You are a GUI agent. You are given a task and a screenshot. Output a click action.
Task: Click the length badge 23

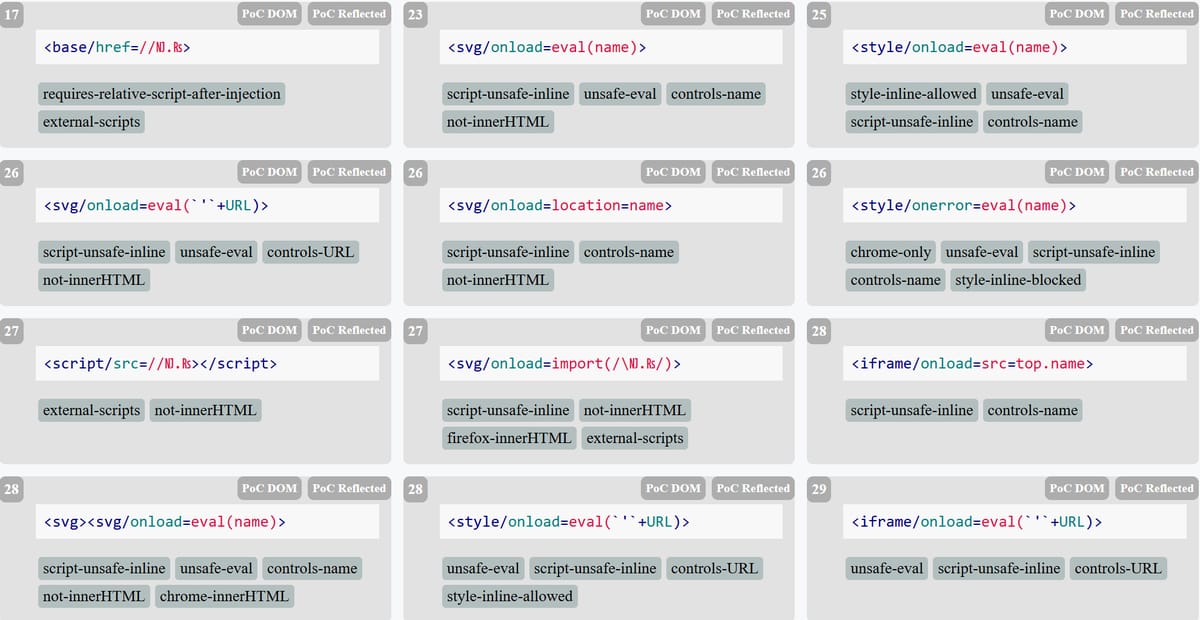416,16
